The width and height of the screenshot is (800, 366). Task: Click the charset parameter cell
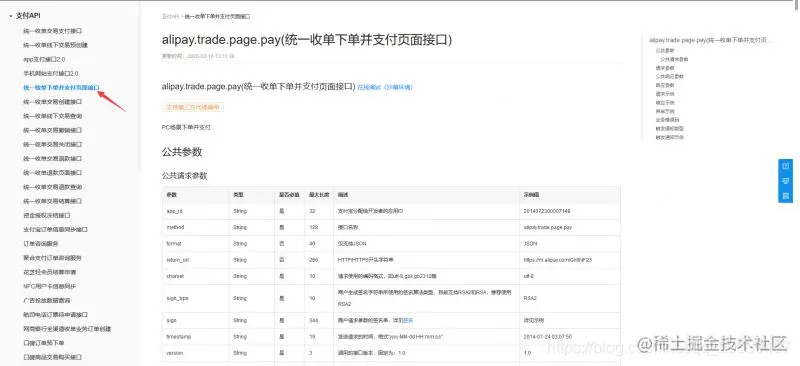pyautogui.click(x=196, y=276)
